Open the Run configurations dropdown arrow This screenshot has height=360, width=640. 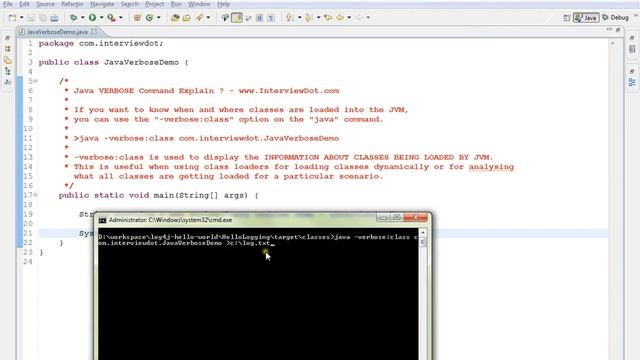[x=101, y=18]
